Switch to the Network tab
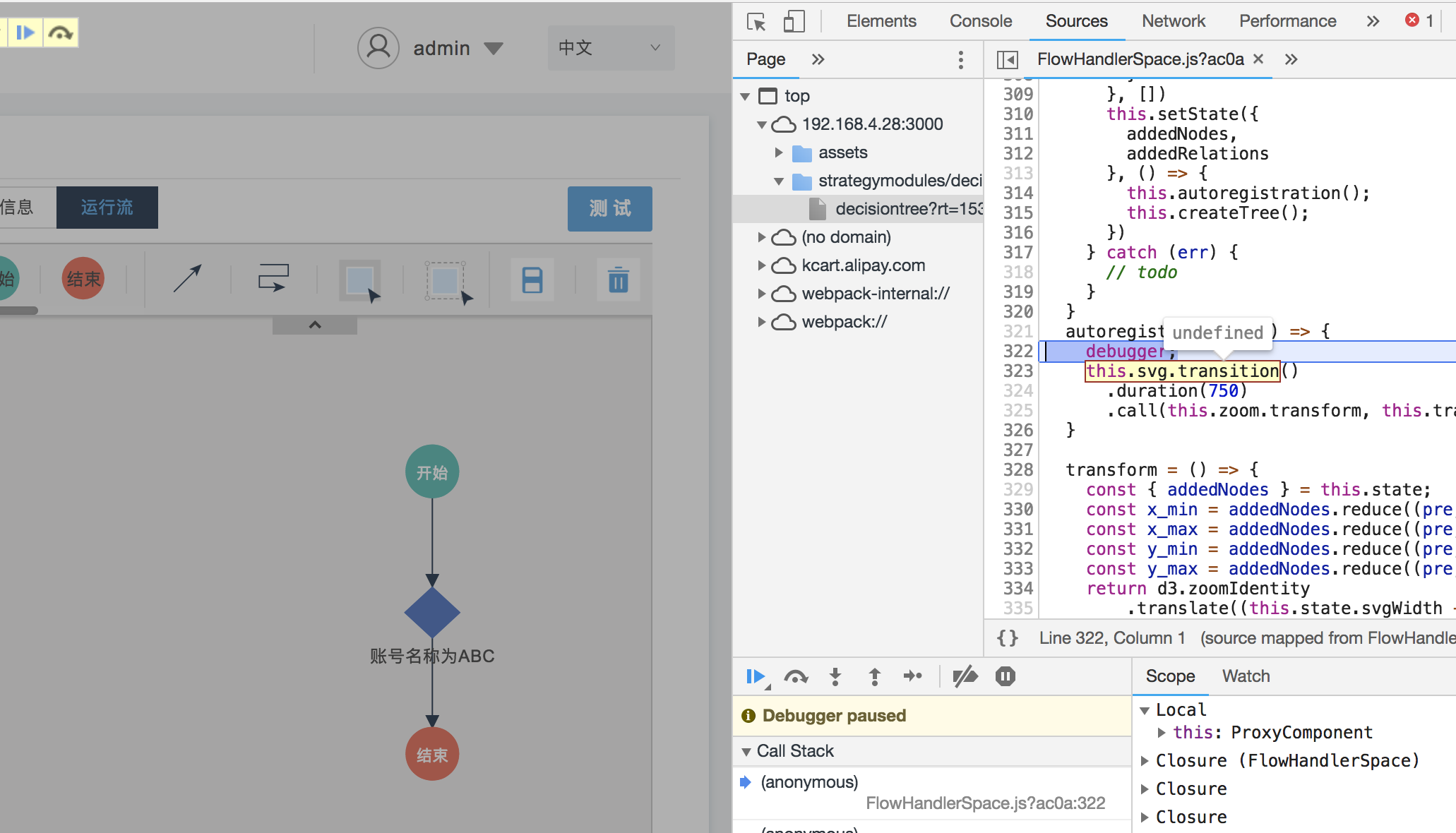This screenshot has width=1456, height=833. (1173, 20)
